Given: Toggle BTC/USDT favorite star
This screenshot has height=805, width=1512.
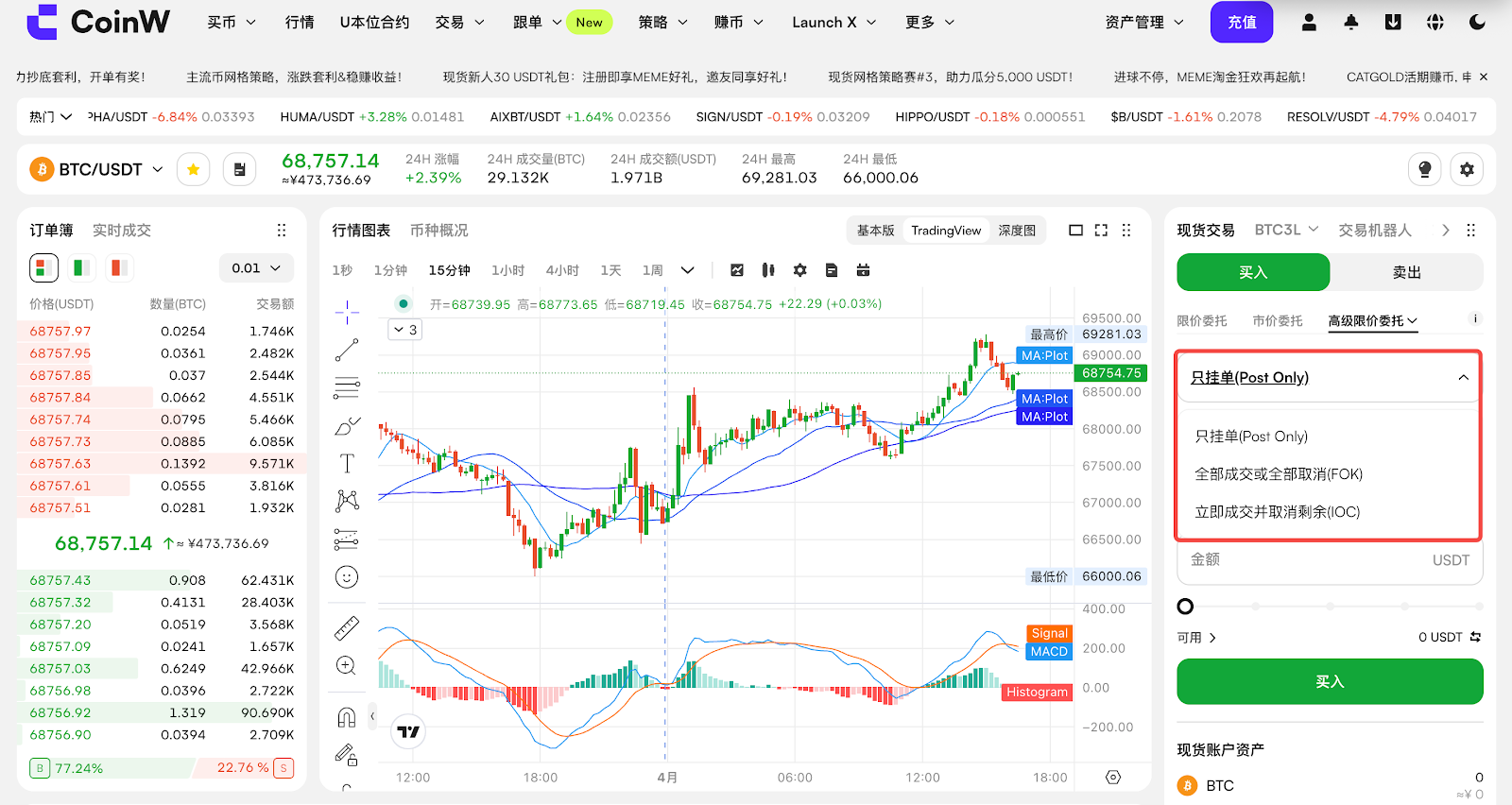Looking at the screenshot, I should pos(194,169).
